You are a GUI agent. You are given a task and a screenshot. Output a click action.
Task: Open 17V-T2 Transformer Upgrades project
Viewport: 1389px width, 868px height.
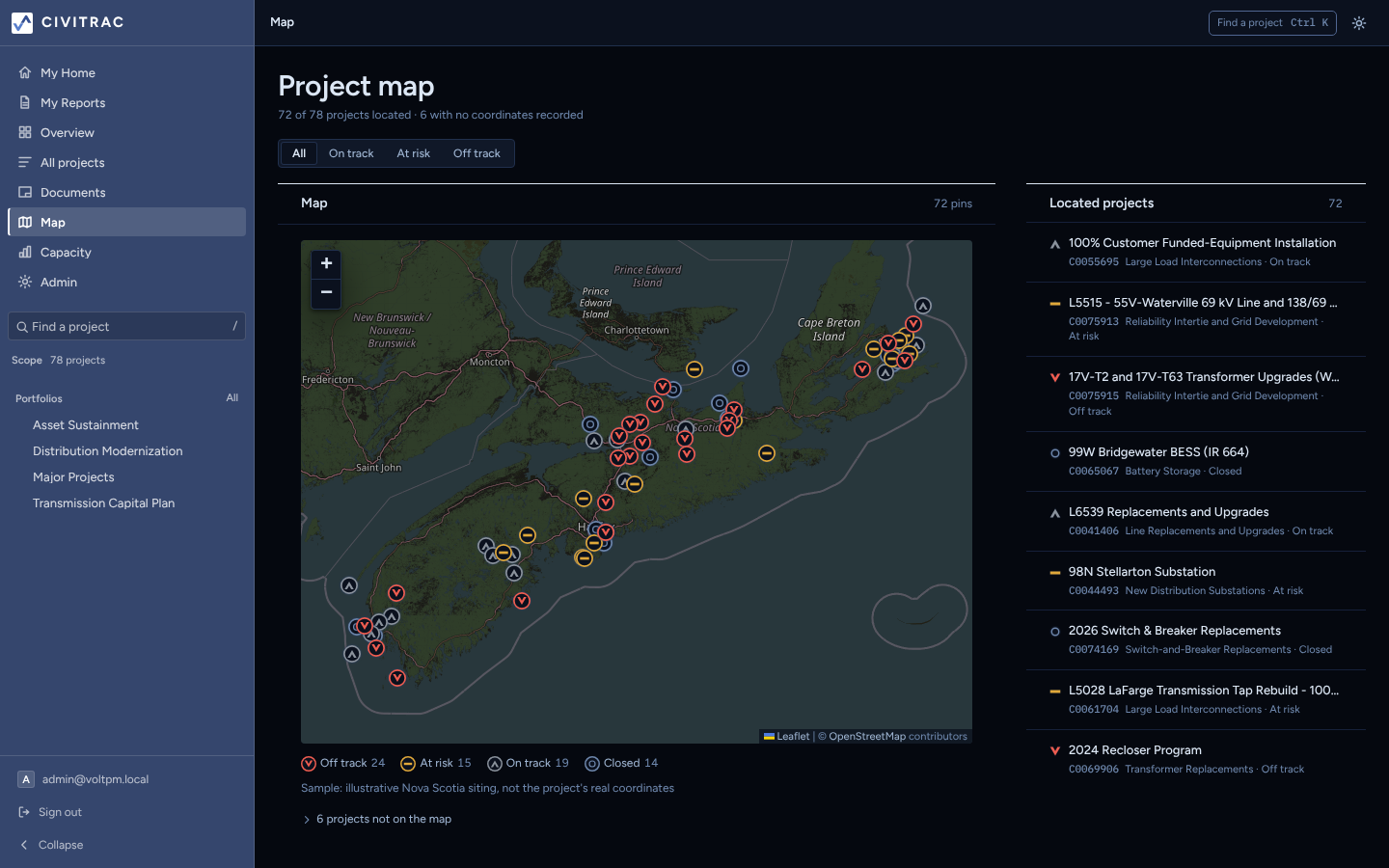click(x=1196, y=393)
